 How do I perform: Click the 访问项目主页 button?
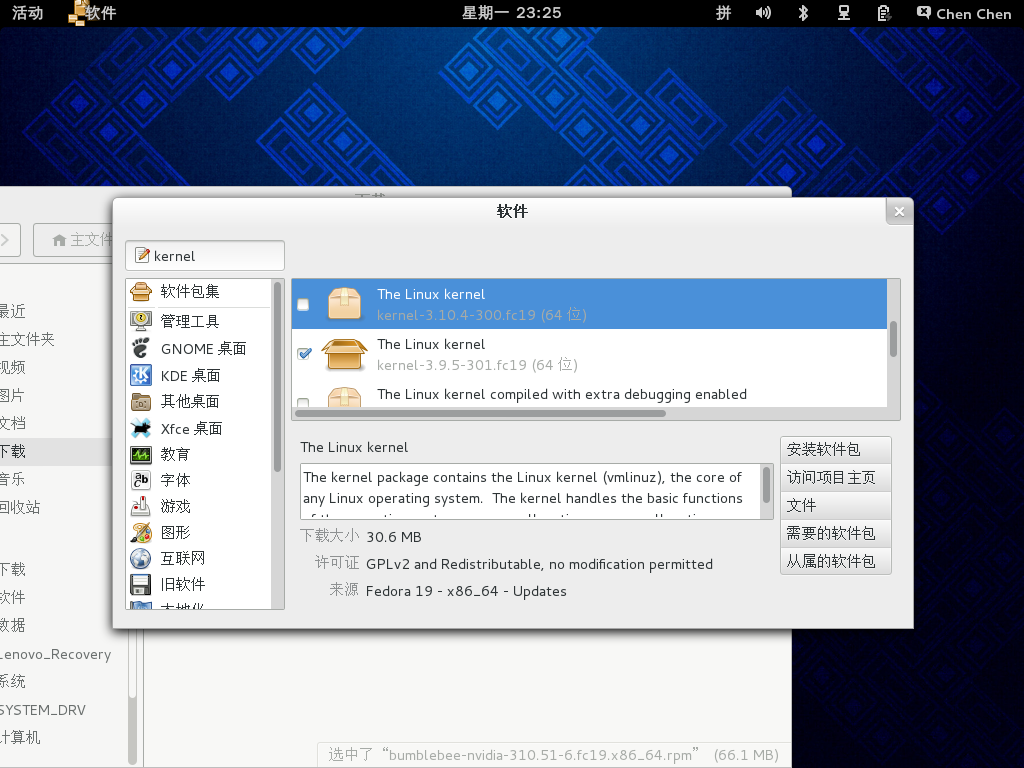pos(835,477)
